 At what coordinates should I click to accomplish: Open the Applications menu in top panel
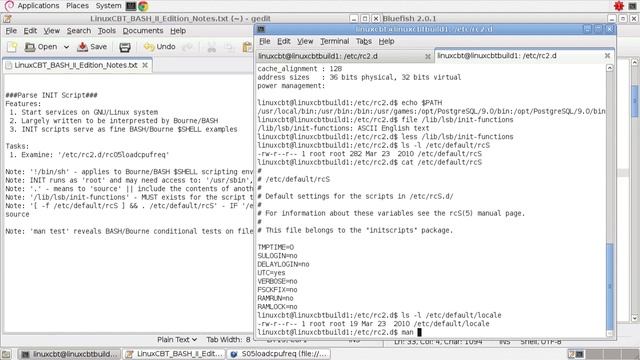point(38,6)
